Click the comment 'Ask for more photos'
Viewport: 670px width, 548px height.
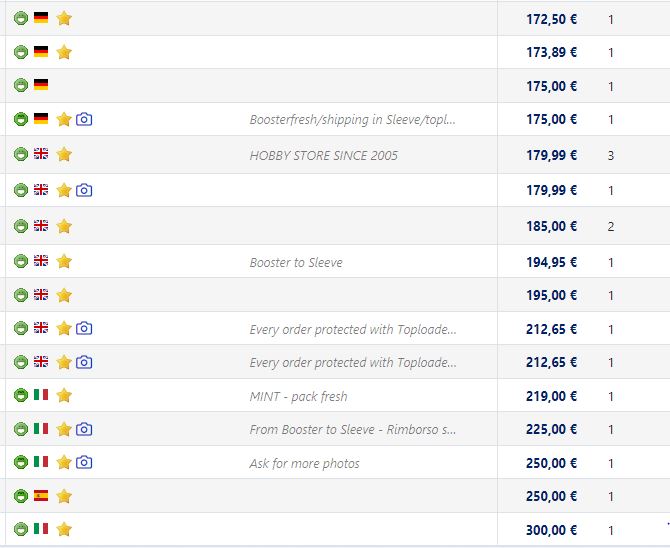pyautogui.click(x=304, y=463)
